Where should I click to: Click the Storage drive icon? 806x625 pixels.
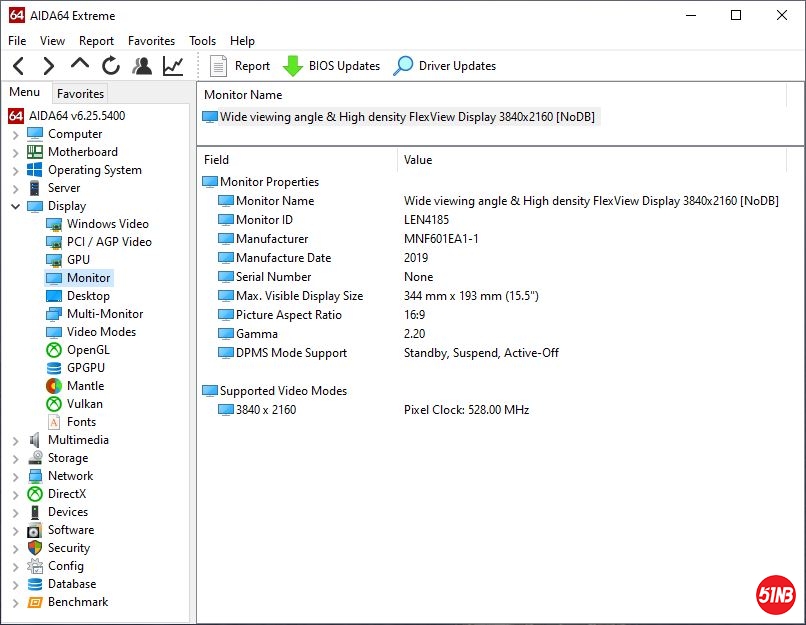click(35, 458)
